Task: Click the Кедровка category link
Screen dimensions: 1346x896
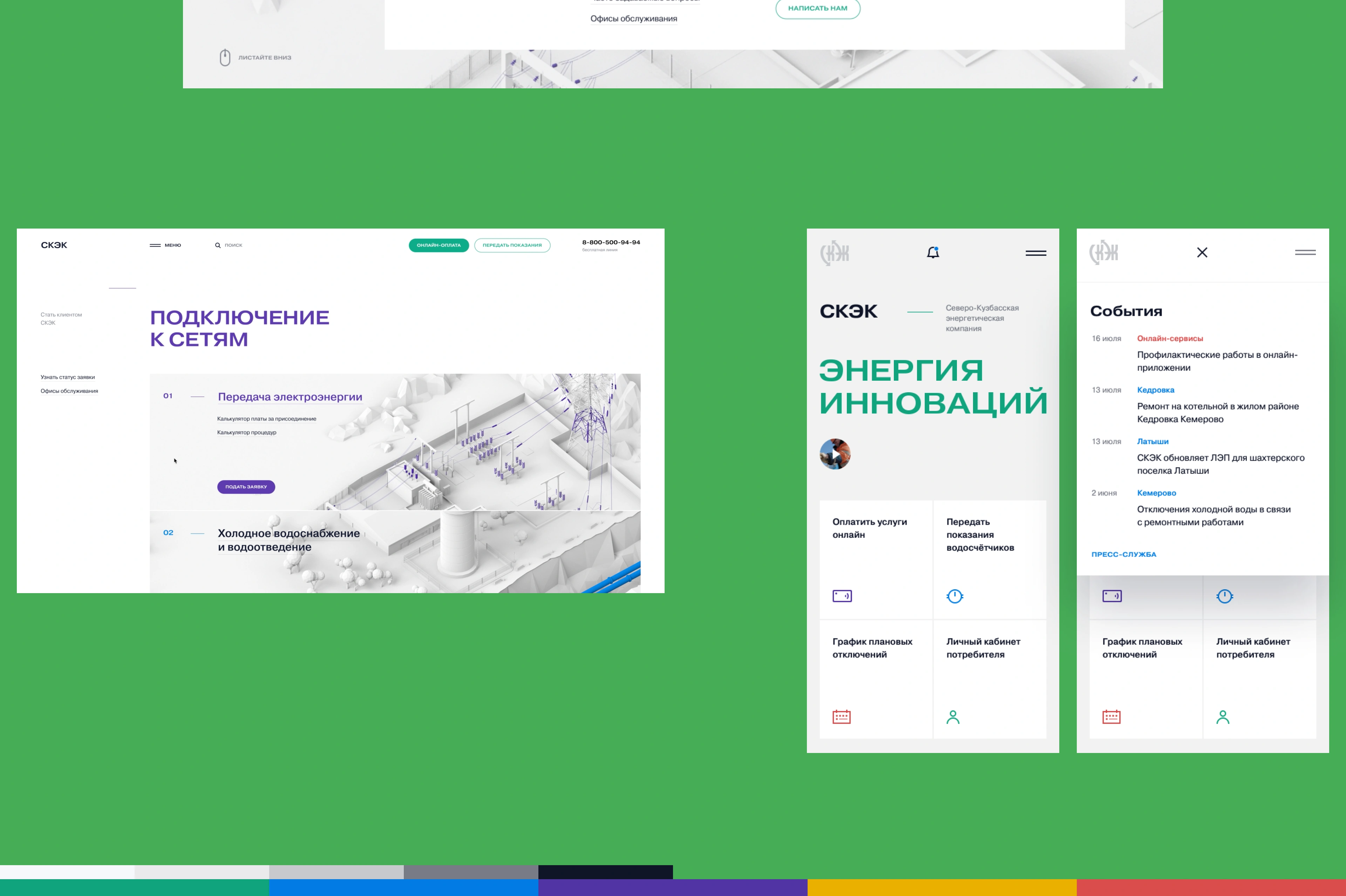Action: tap(1156, 390)
